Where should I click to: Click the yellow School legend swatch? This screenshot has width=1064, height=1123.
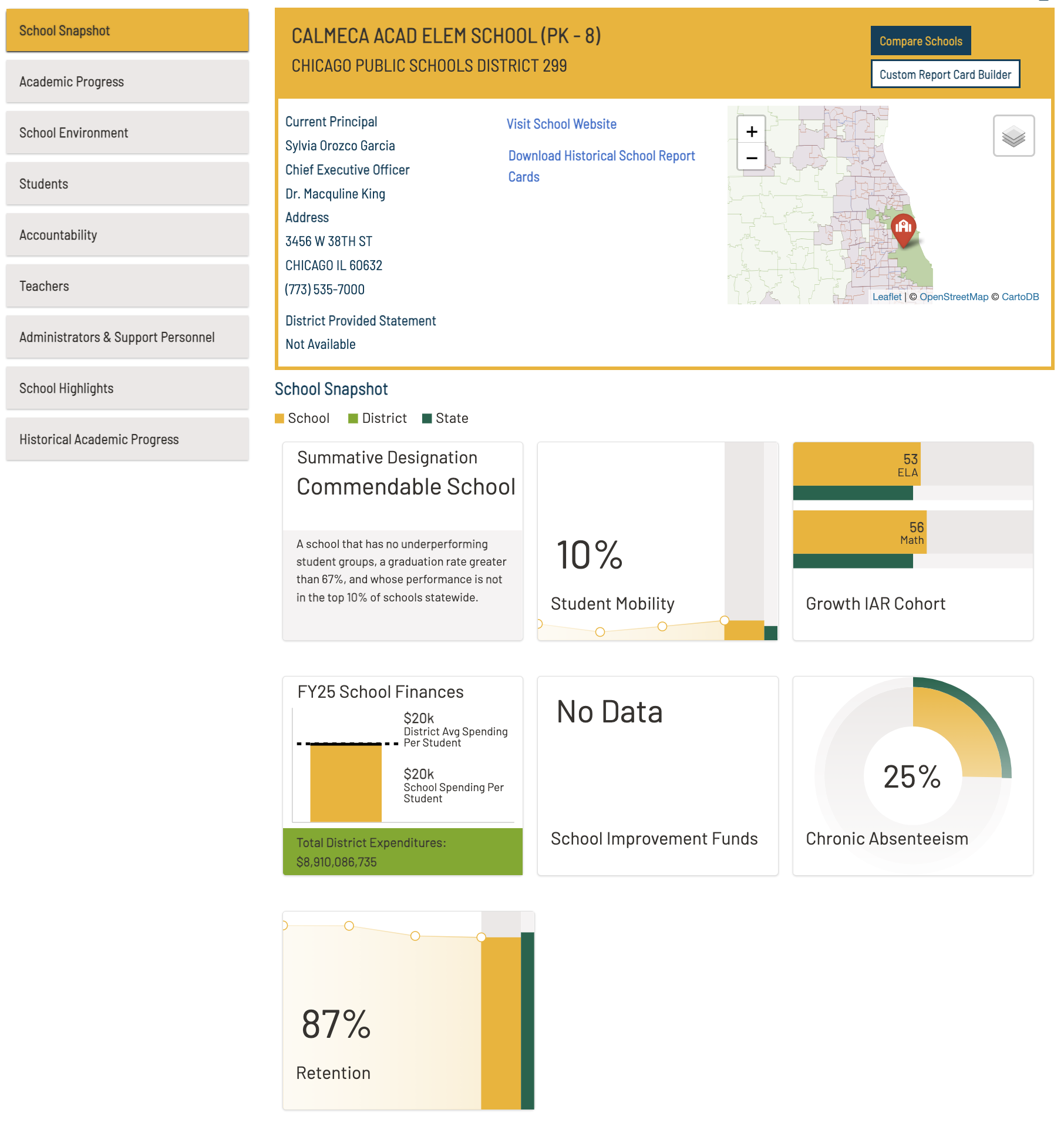280,418
